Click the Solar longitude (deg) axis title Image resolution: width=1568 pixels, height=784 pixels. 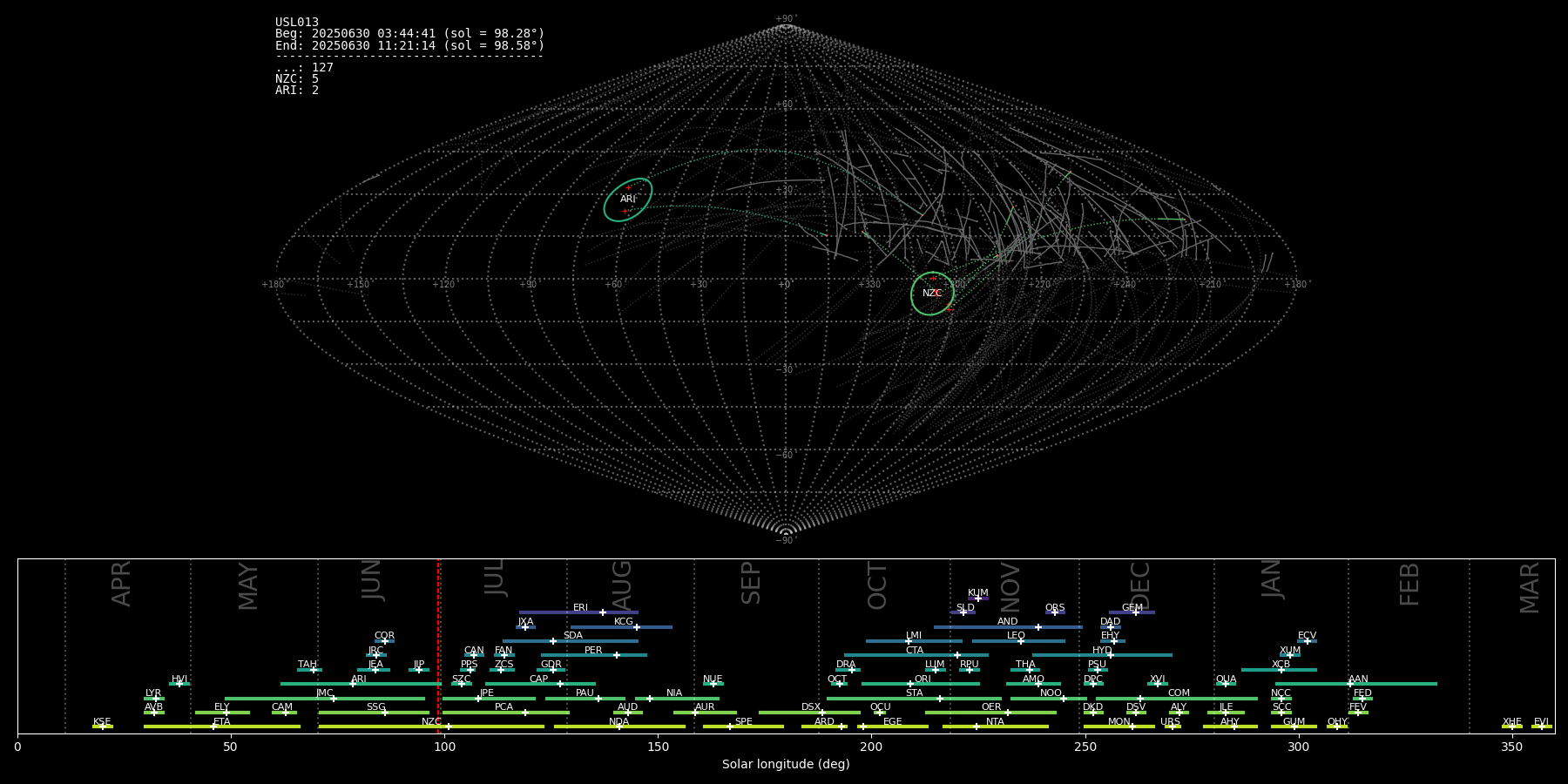(786, 764)
